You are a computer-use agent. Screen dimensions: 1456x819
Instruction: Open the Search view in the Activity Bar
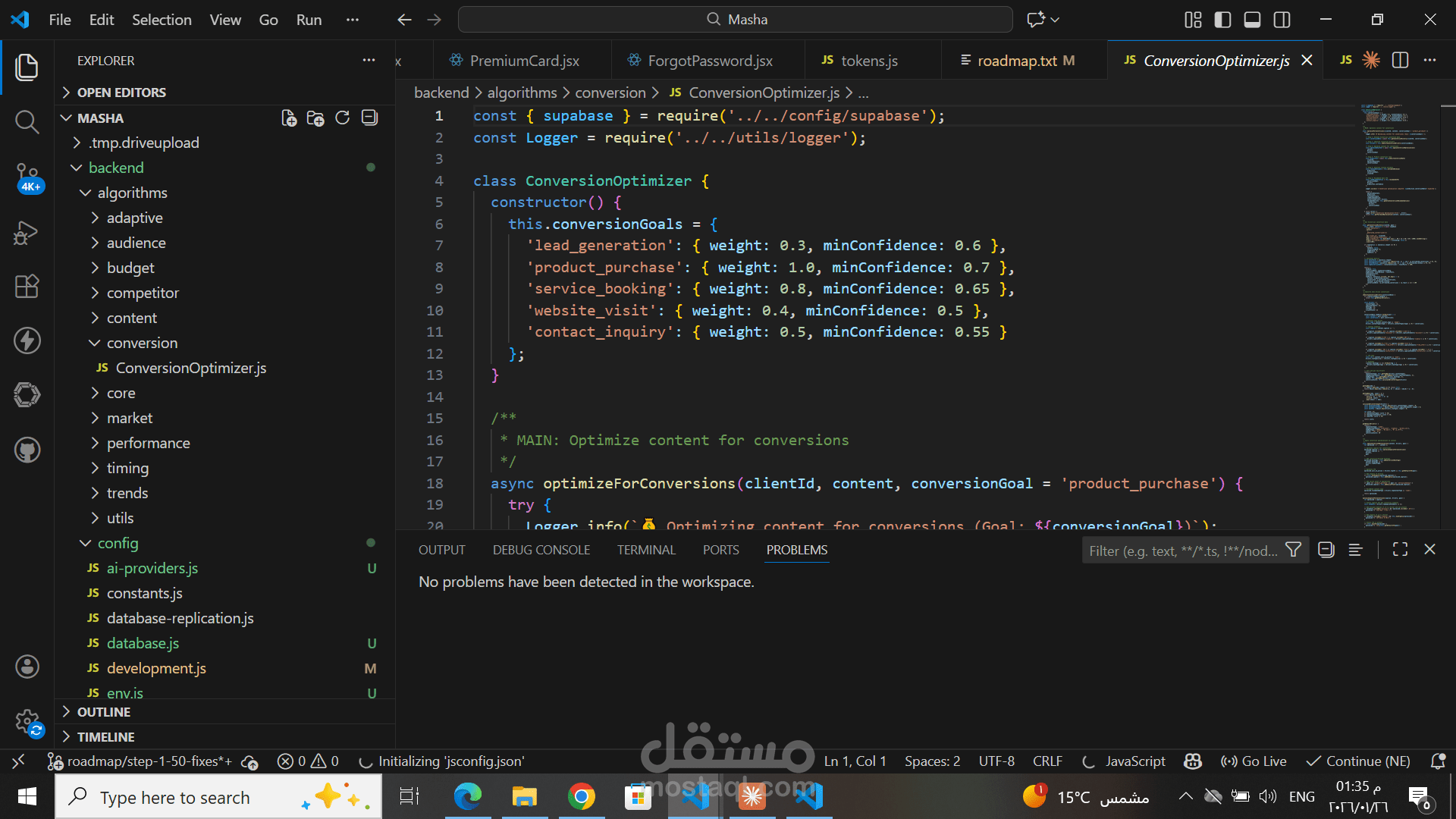27,121
